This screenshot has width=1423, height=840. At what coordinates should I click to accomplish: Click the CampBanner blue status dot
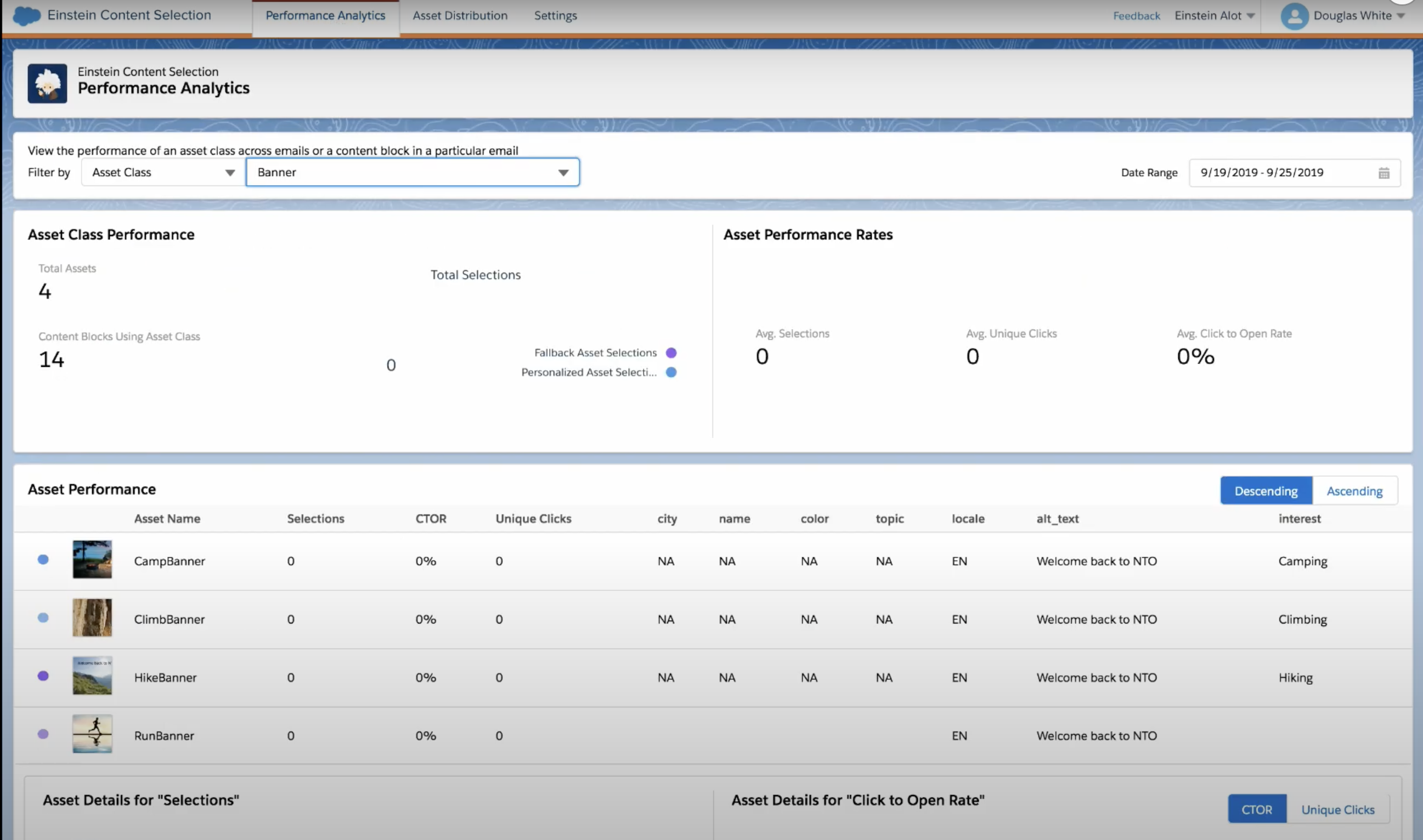point(43,559)
